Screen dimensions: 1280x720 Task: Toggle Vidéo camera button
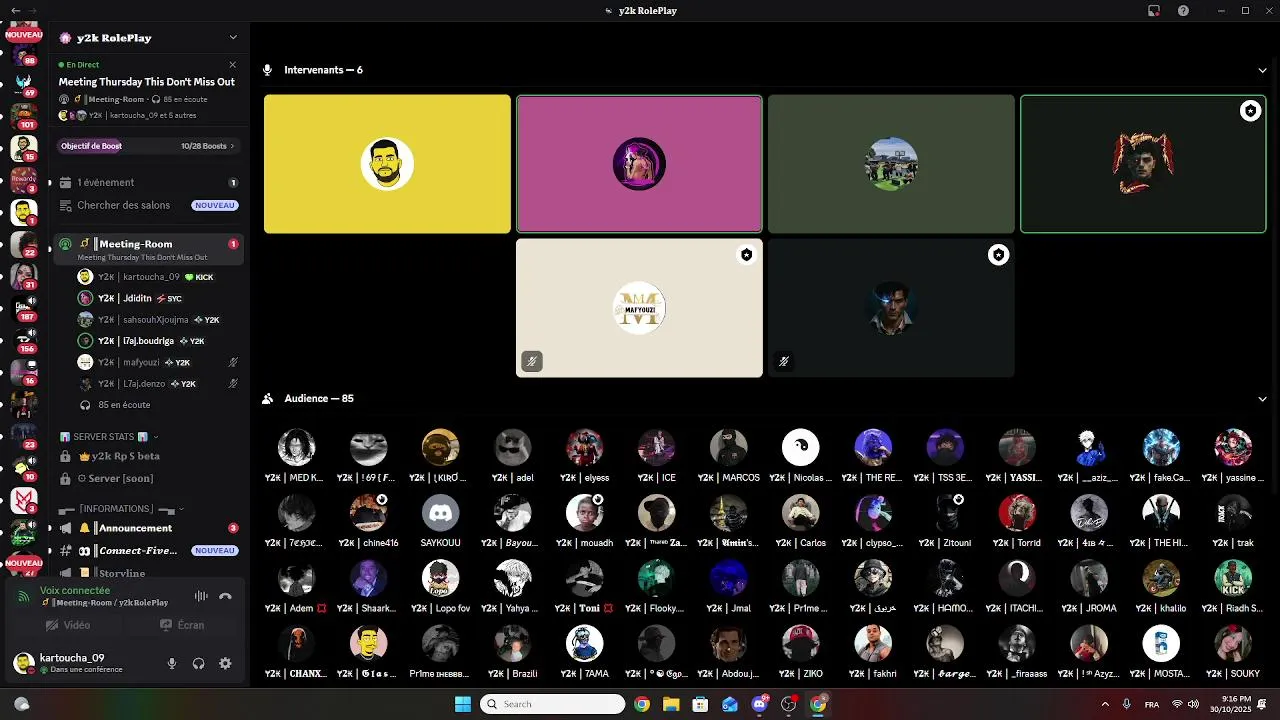pos(68,625)
